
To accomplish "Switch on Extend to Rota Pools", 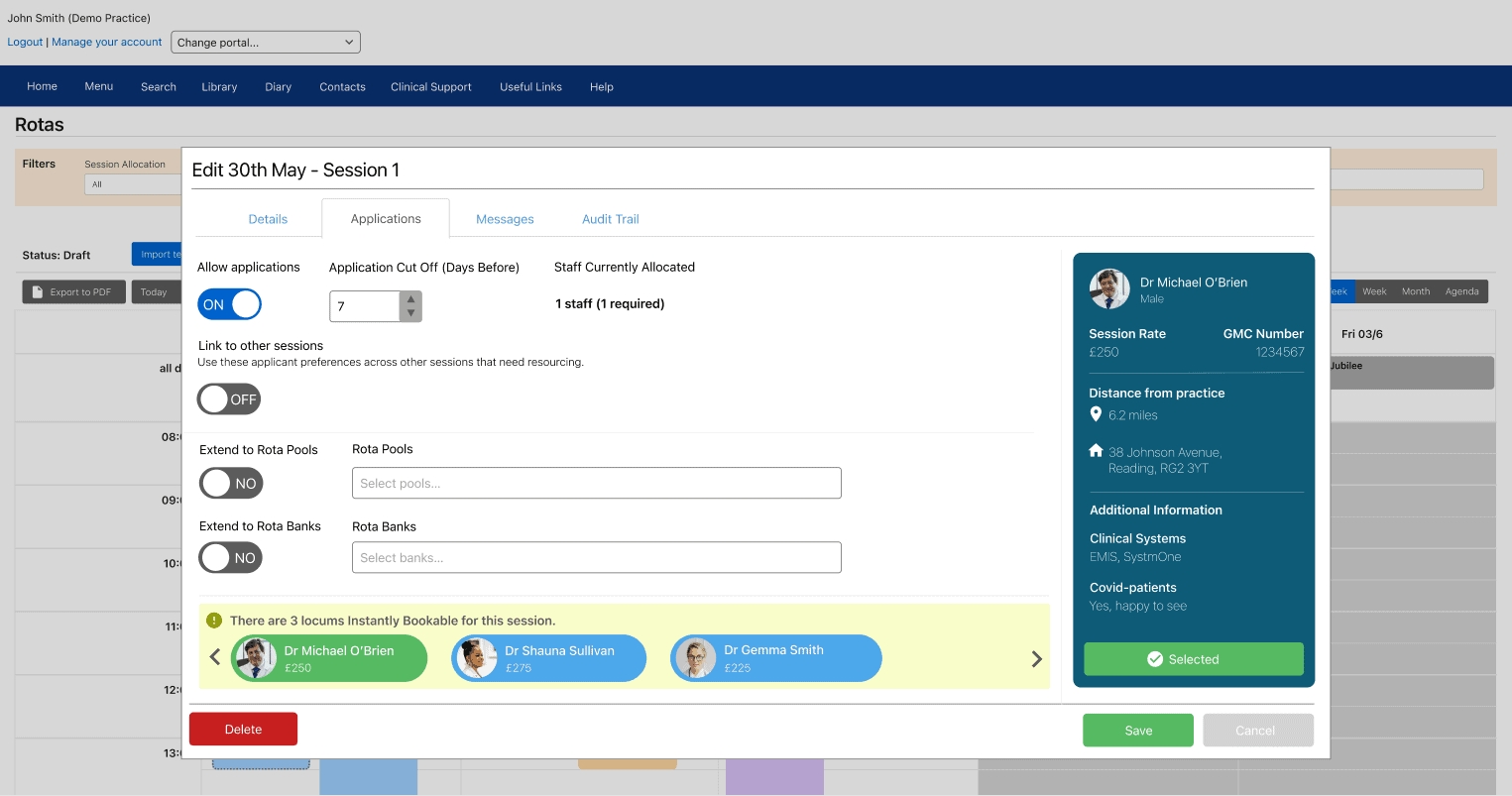I will [x=230, y=484].
